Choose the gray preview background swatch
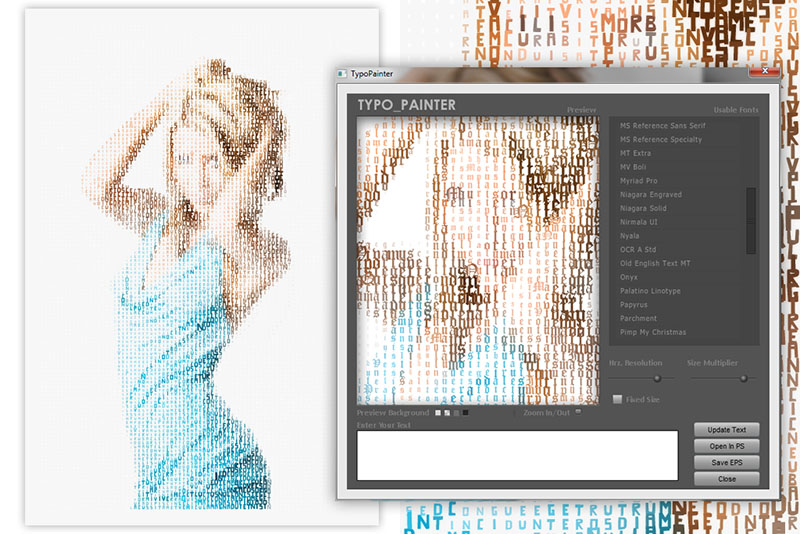 456,412
